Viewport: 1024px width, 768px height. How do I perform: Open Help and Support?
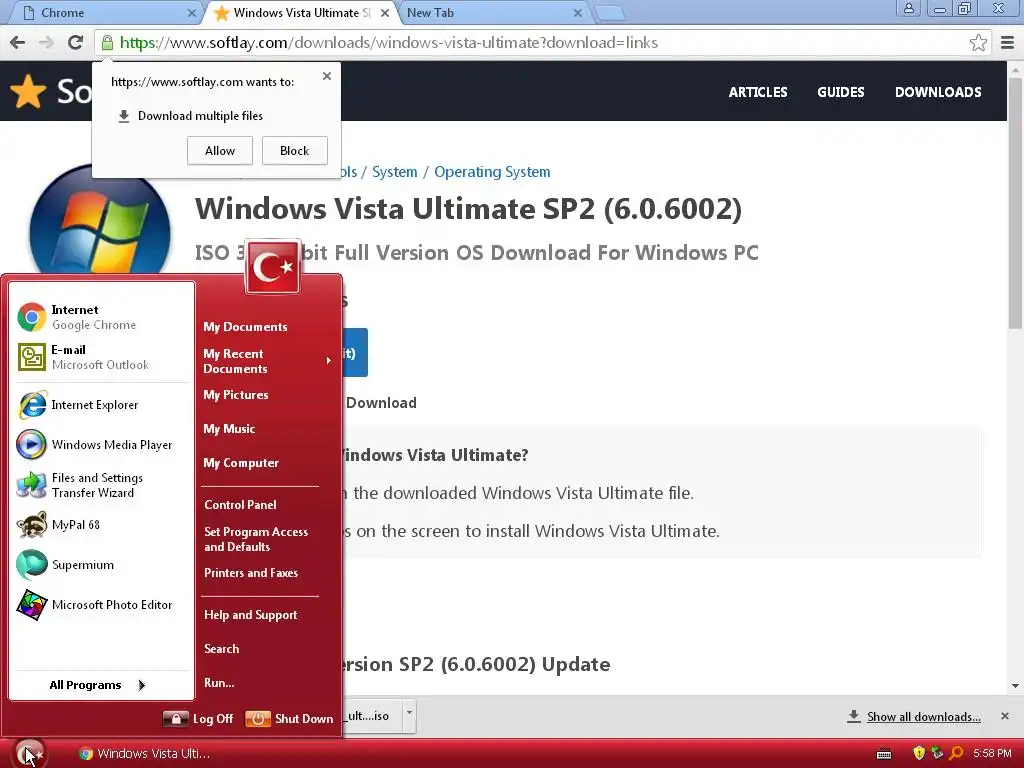(251, 615)
